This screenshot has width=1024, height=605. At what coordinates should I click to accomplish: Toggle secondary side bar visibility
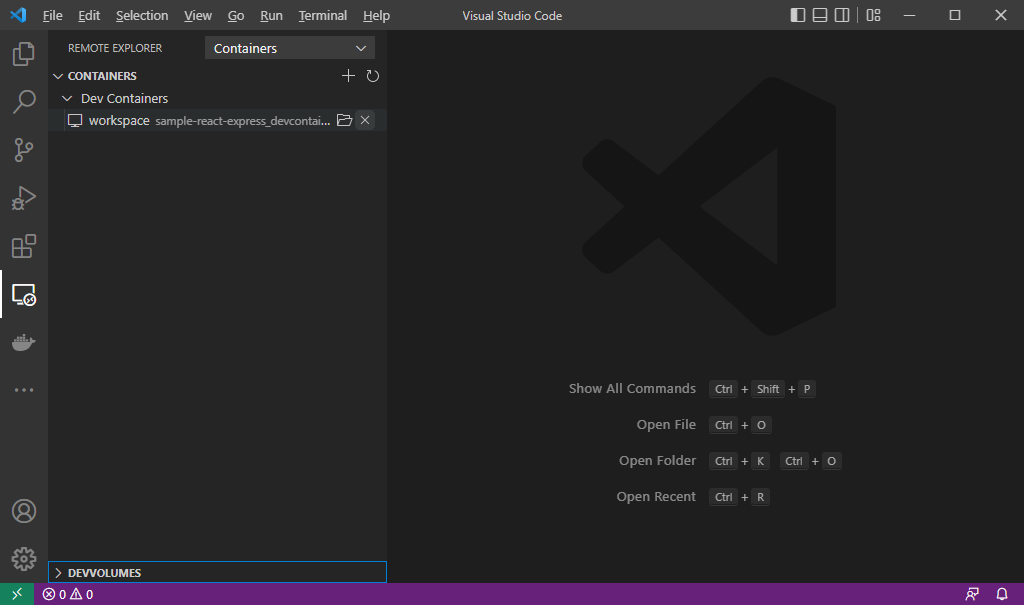[842, 15]
